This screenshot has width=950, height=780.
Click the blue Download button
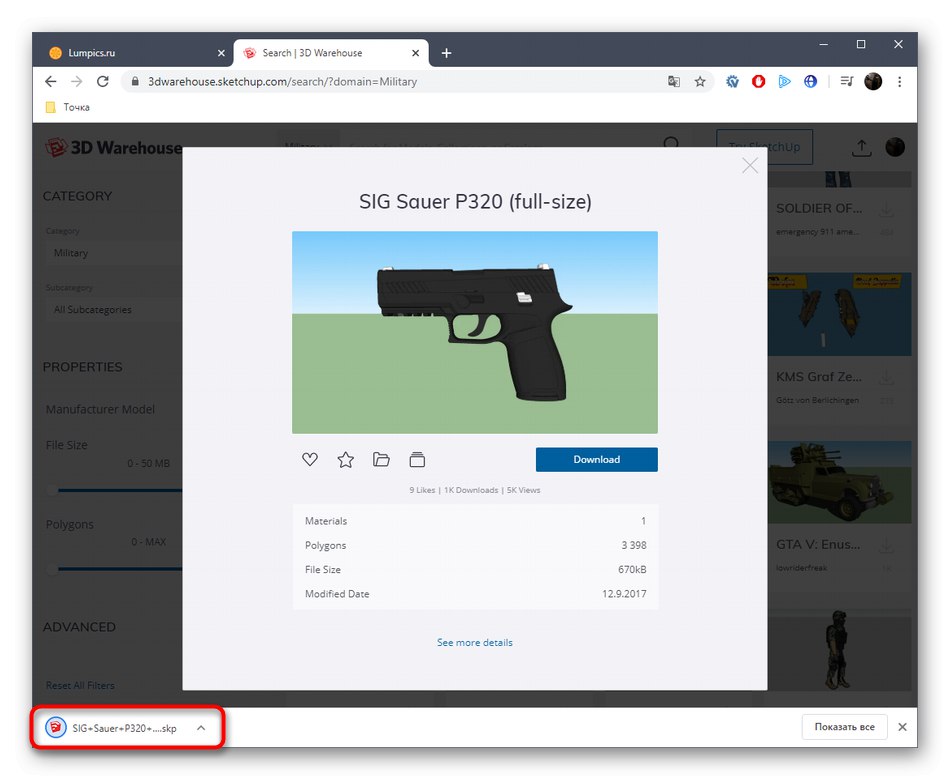coord(597,459)
